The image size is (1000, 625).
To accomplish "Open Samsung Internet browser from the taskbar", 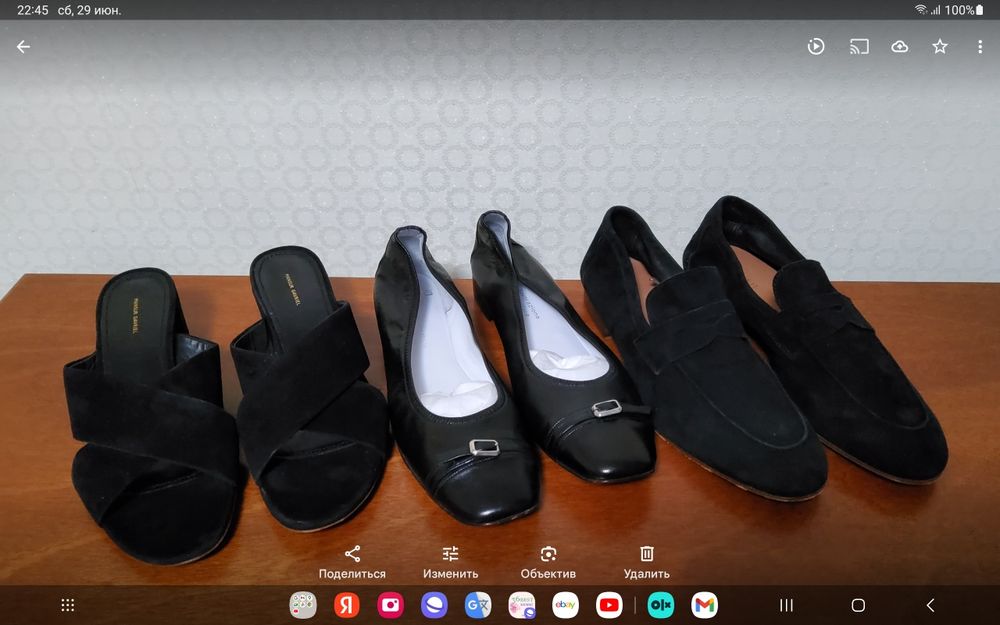I will [x=434, y=605].
